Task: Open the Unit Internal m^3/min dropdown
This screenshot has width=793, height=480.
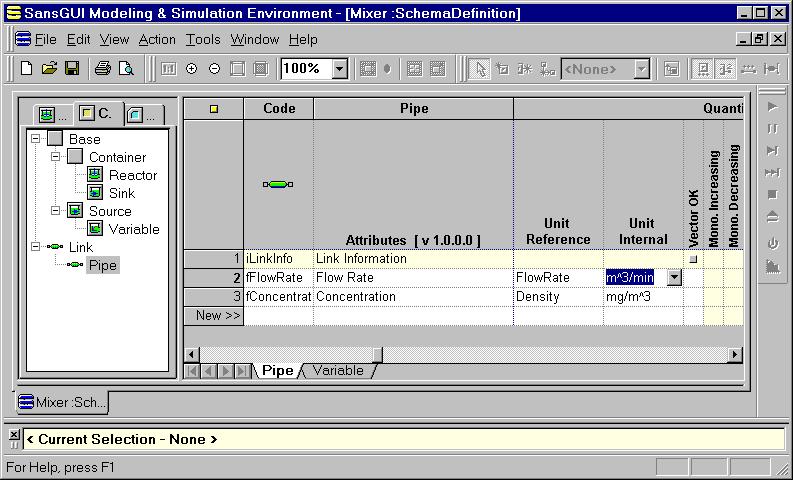Action: point(674,278)
